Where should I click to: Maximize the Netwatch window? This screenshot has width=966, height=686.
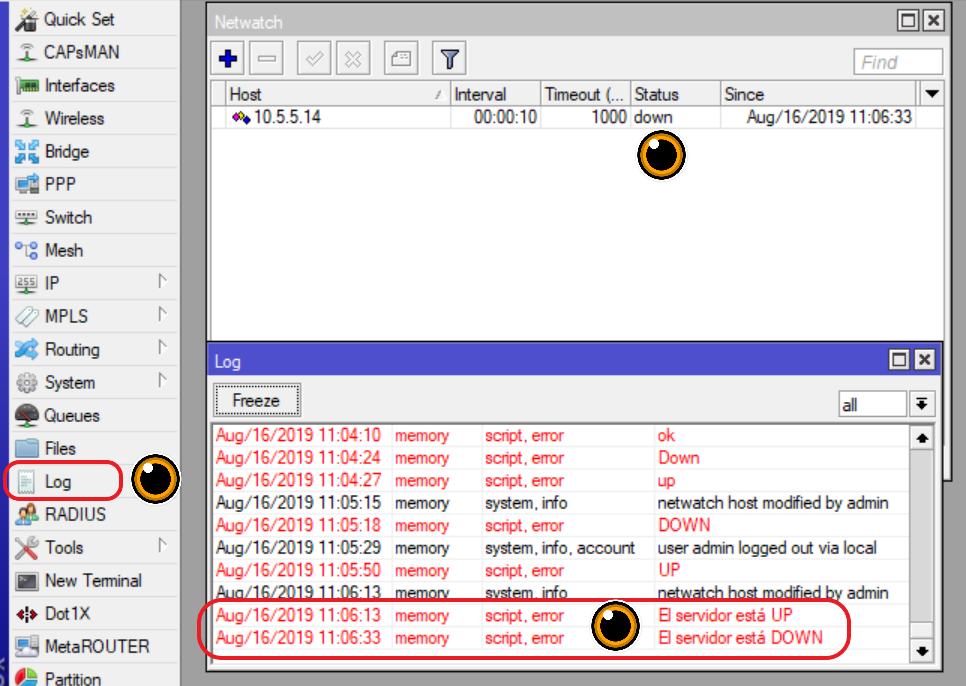[x=908, y=21]
